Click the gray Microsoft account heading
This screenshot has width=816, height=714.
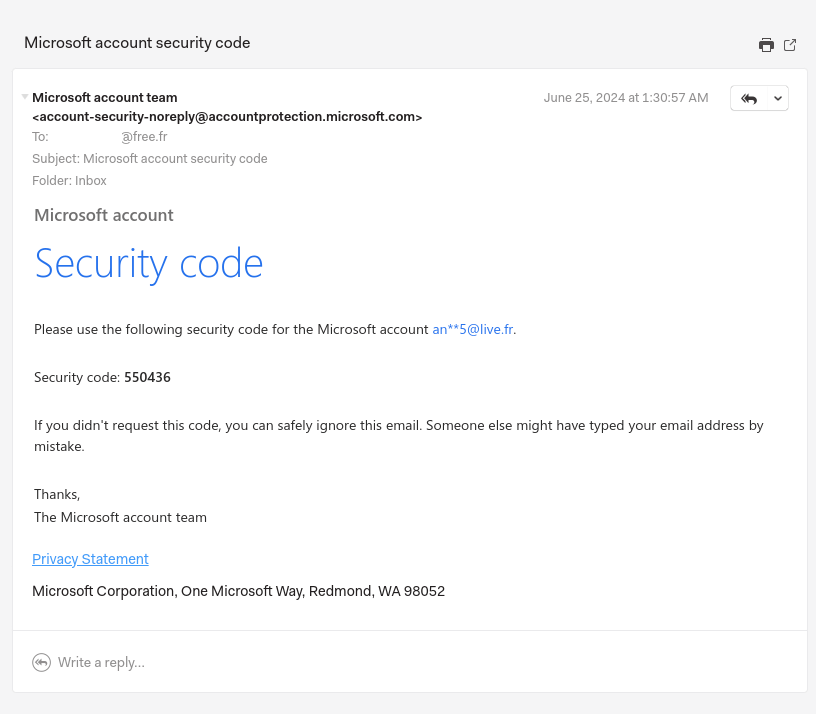point(104,215)
